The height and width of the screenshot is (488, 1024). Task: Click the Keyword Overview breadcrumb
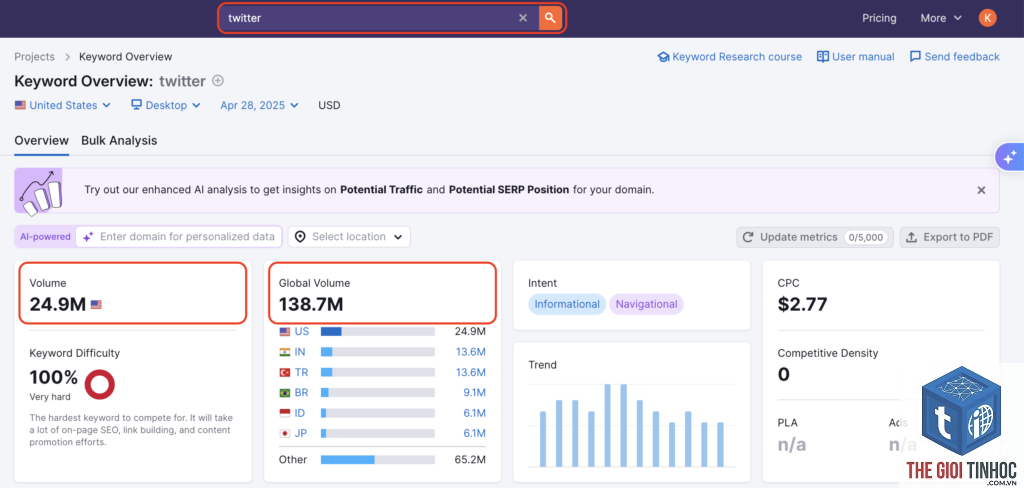[125, 57]
